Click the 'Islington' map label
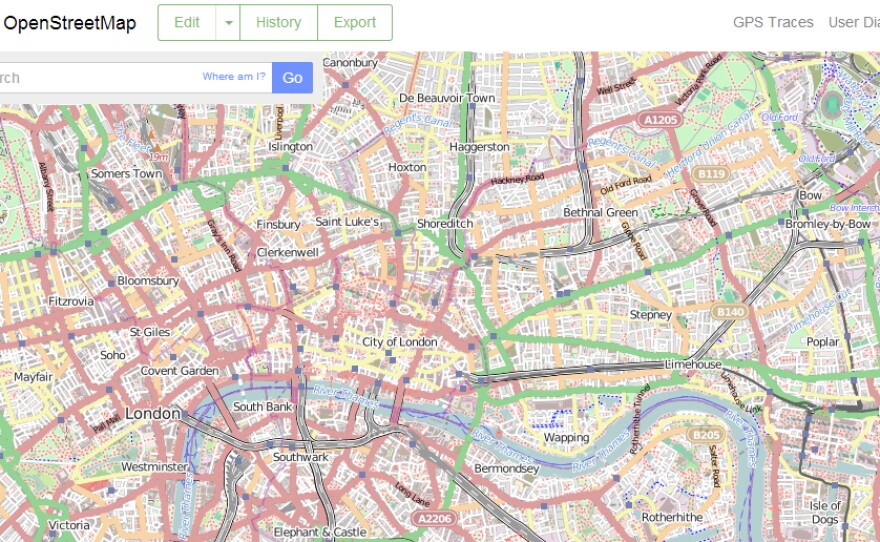 (x=290, y=147)
